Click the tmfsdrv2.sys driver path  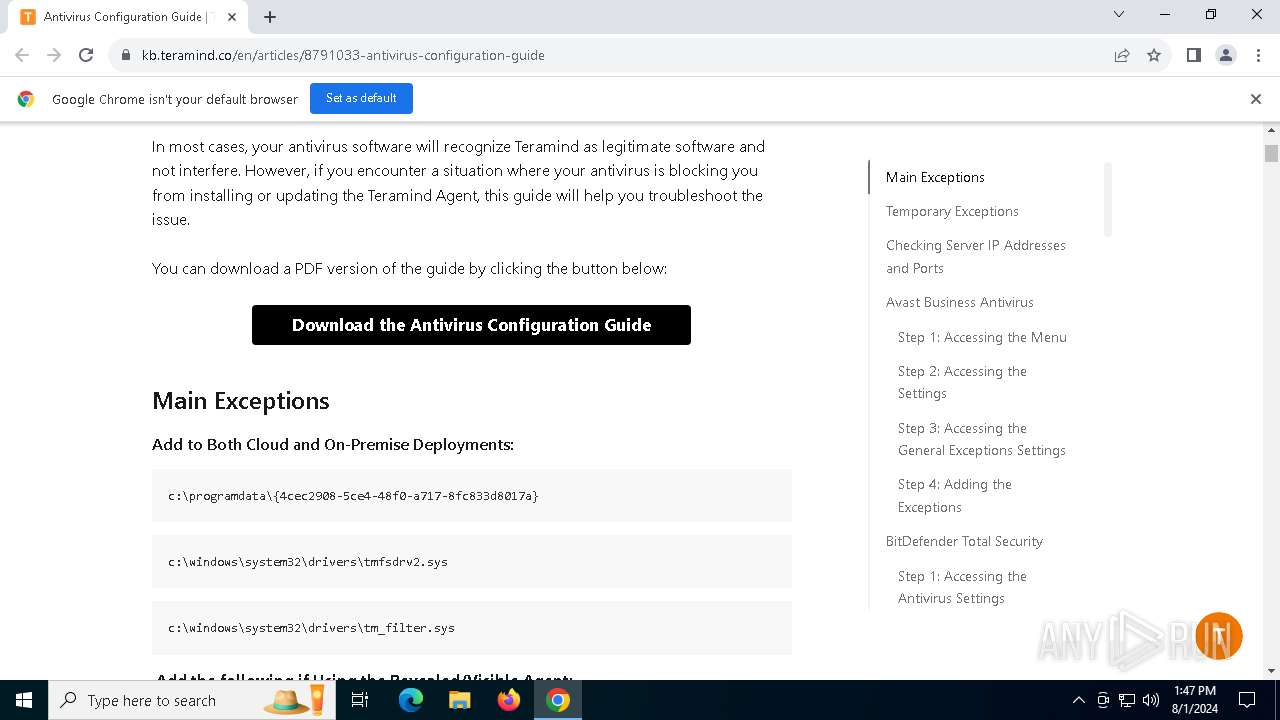point(308,562)
